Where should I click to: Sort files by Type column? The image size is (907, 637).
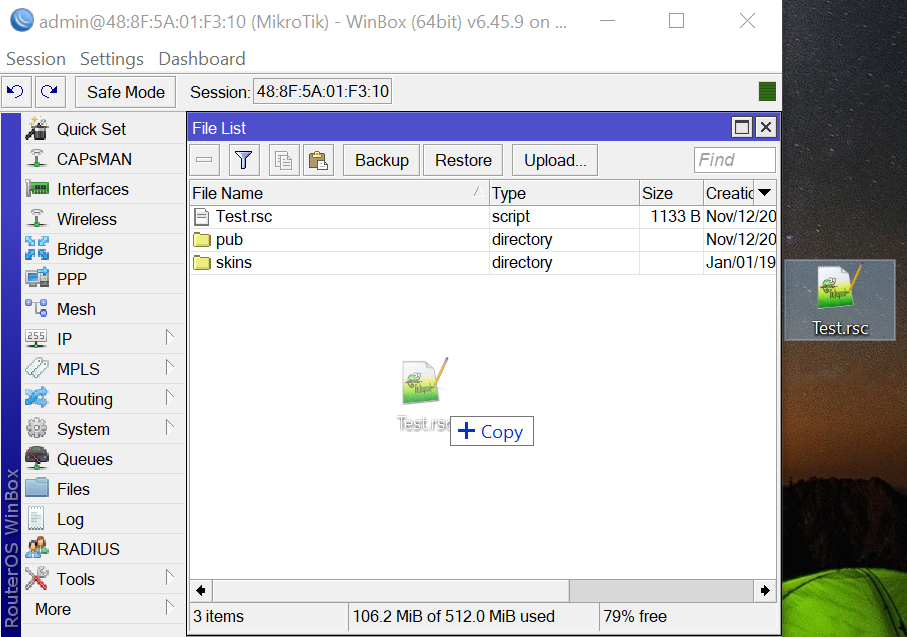click(564, 193)
